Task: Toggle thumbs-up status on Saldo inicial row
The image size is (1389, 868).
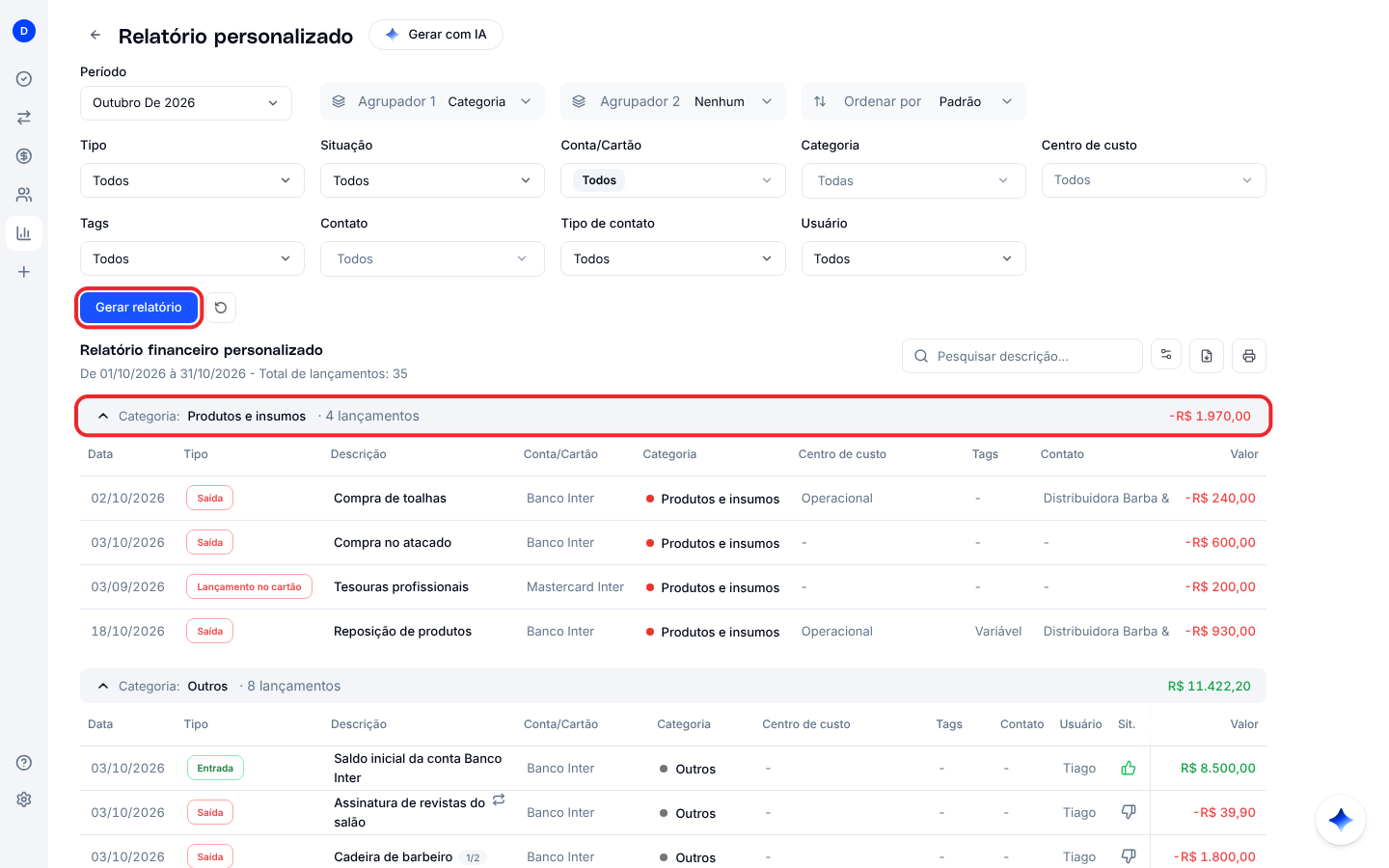Action: coord(1129,769)
